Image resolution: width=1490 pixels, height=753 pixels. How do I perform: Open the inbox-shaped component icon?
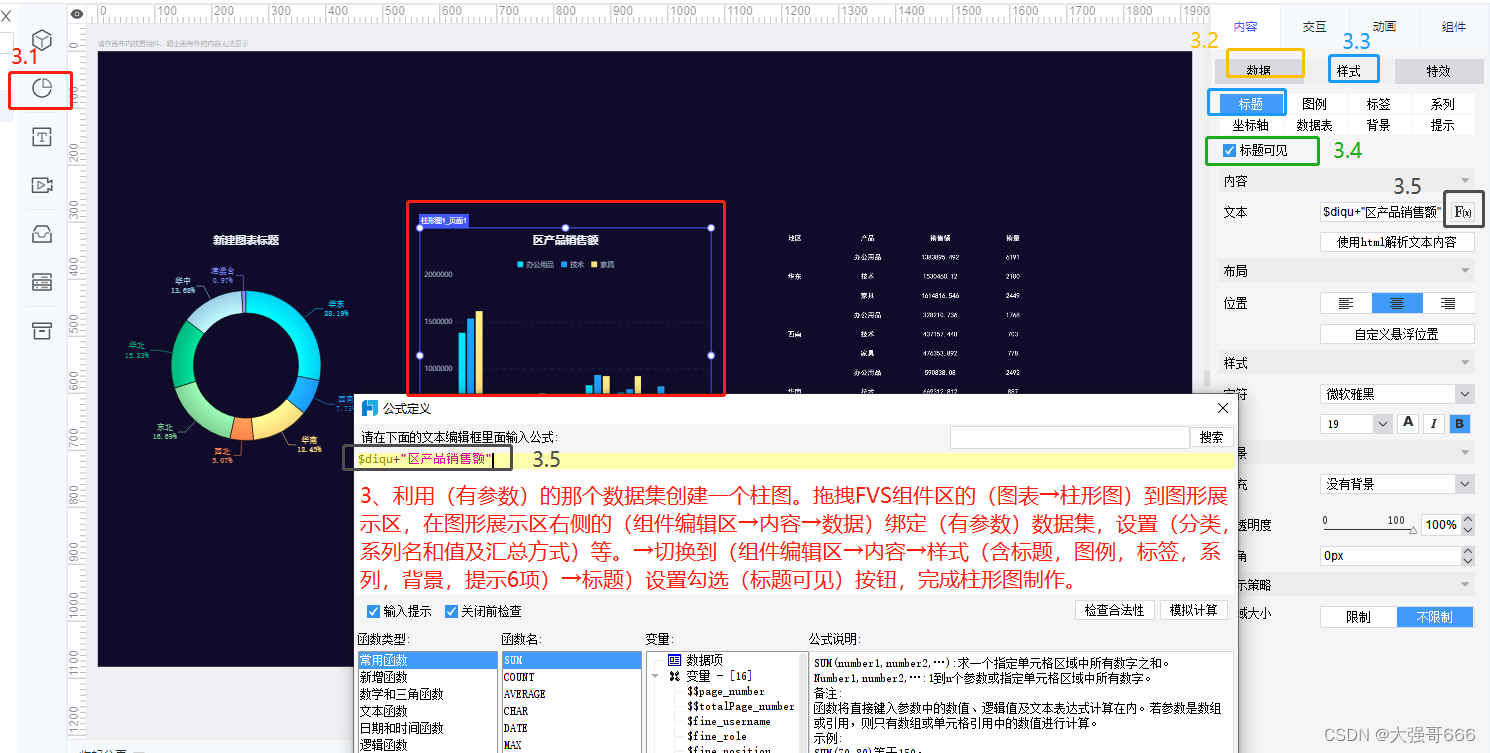(x=42, y=234)
